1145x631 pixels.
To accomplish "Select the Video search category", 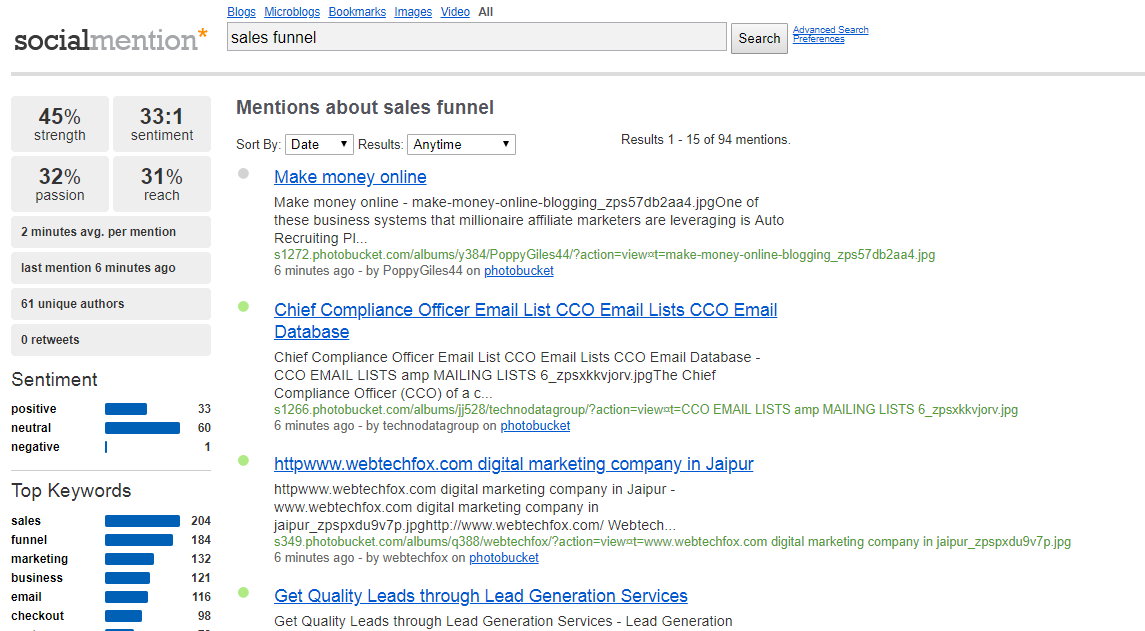I will [455, 11].
